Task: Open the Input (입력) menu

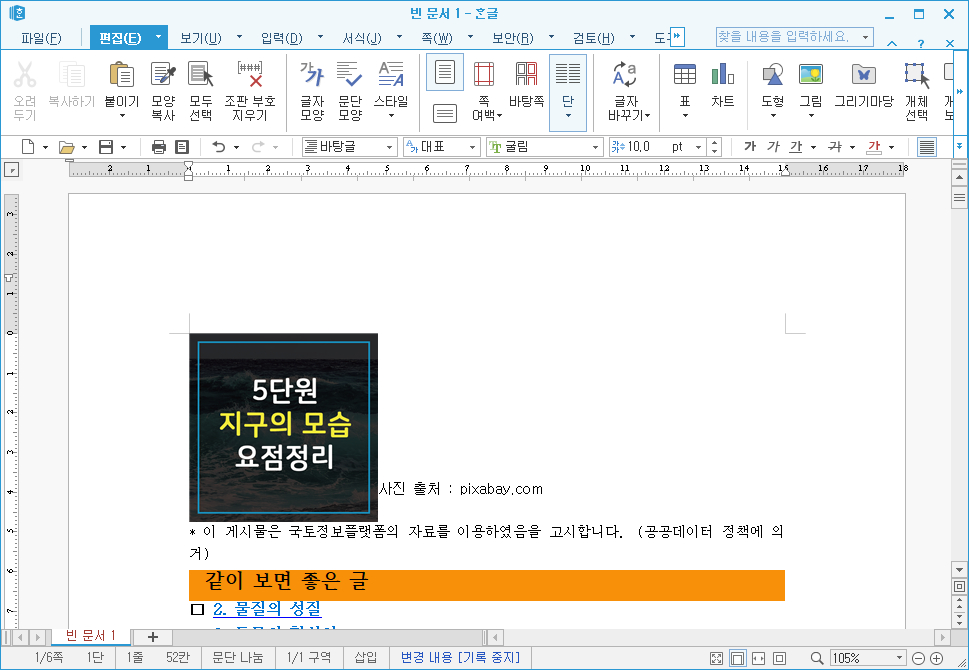Action: tap(281, 38)
